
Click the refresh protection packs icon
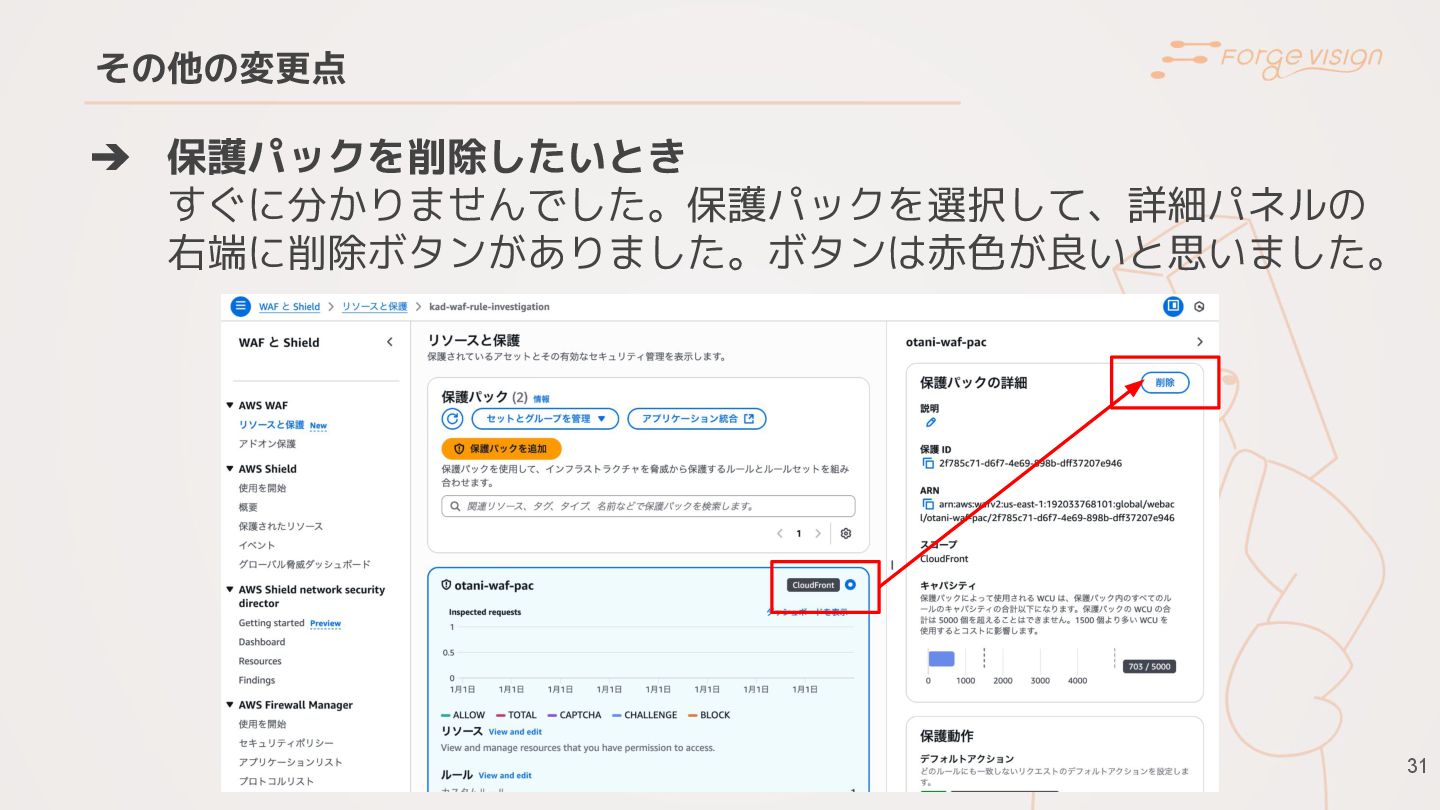coord(452,419)
